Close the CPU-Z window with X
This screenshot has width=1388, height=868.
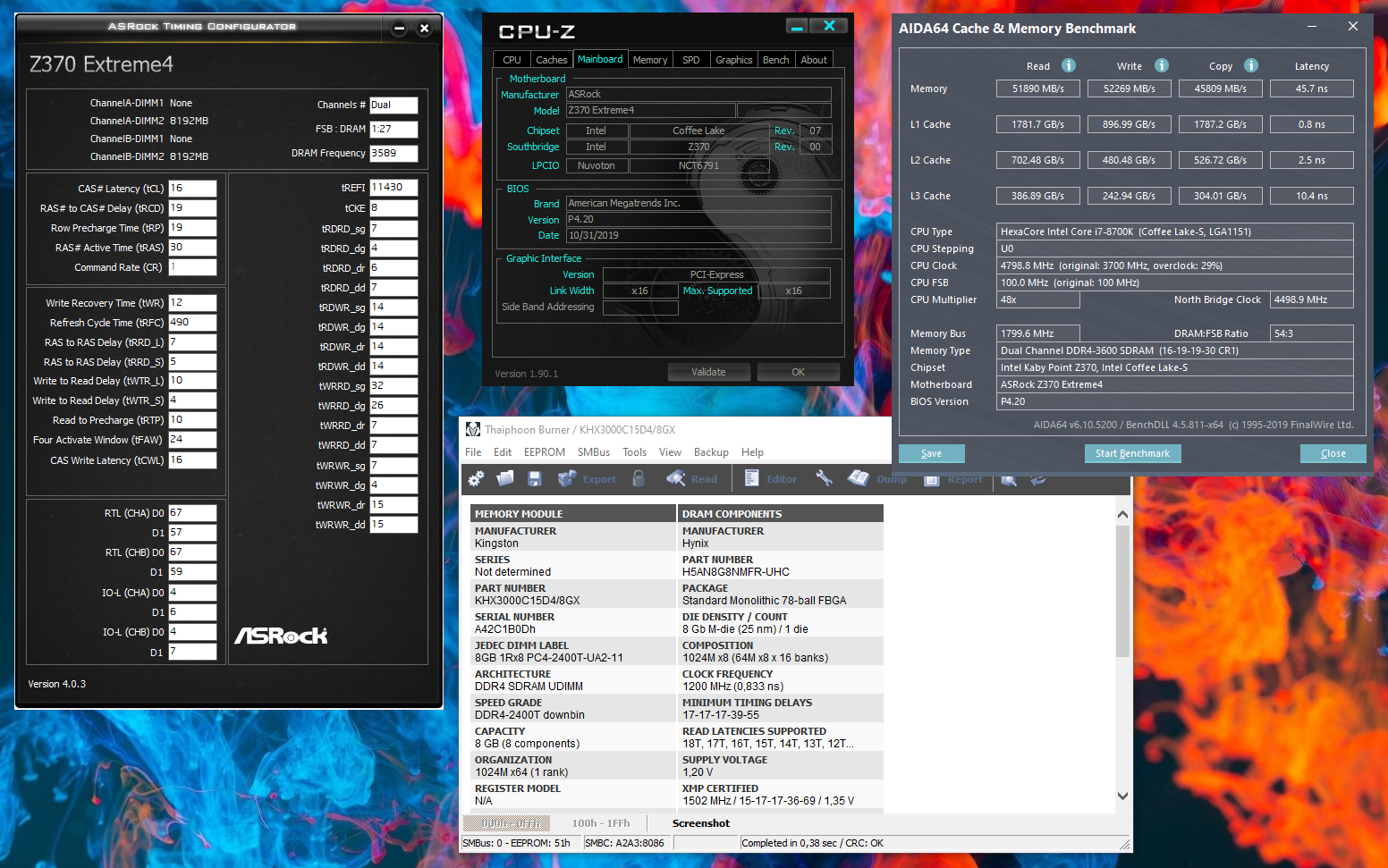coord(829,26)
